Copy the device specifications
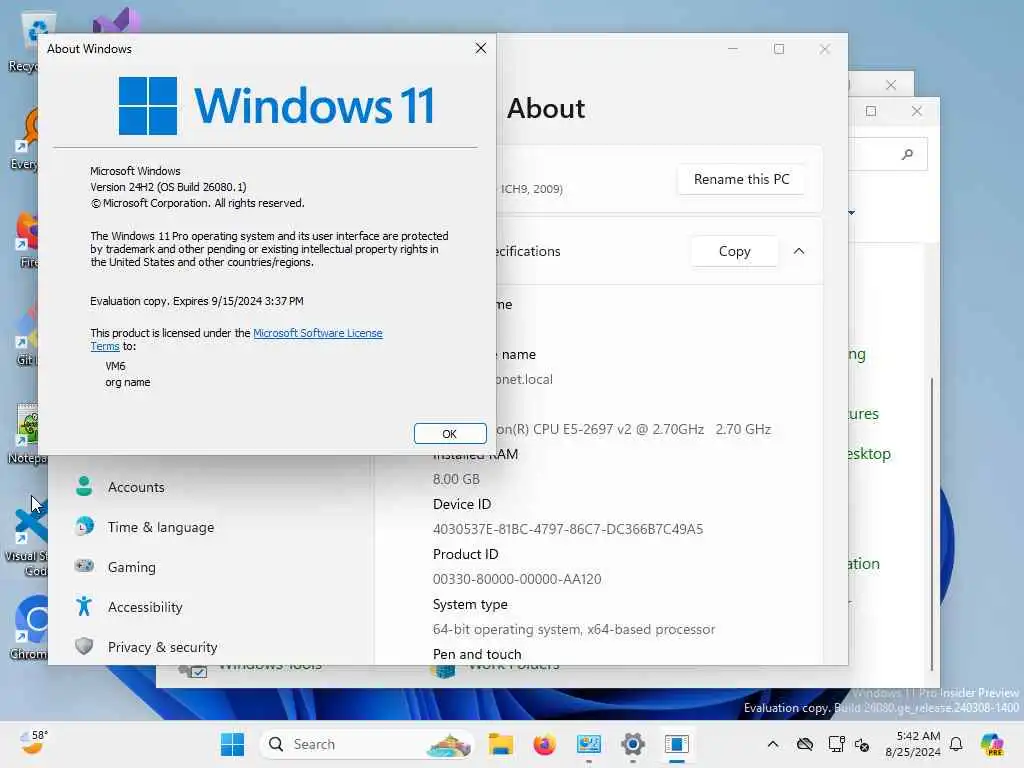The height and width of the screenshot is (768, 1024). pyautogui.click(x=734, y=251)
